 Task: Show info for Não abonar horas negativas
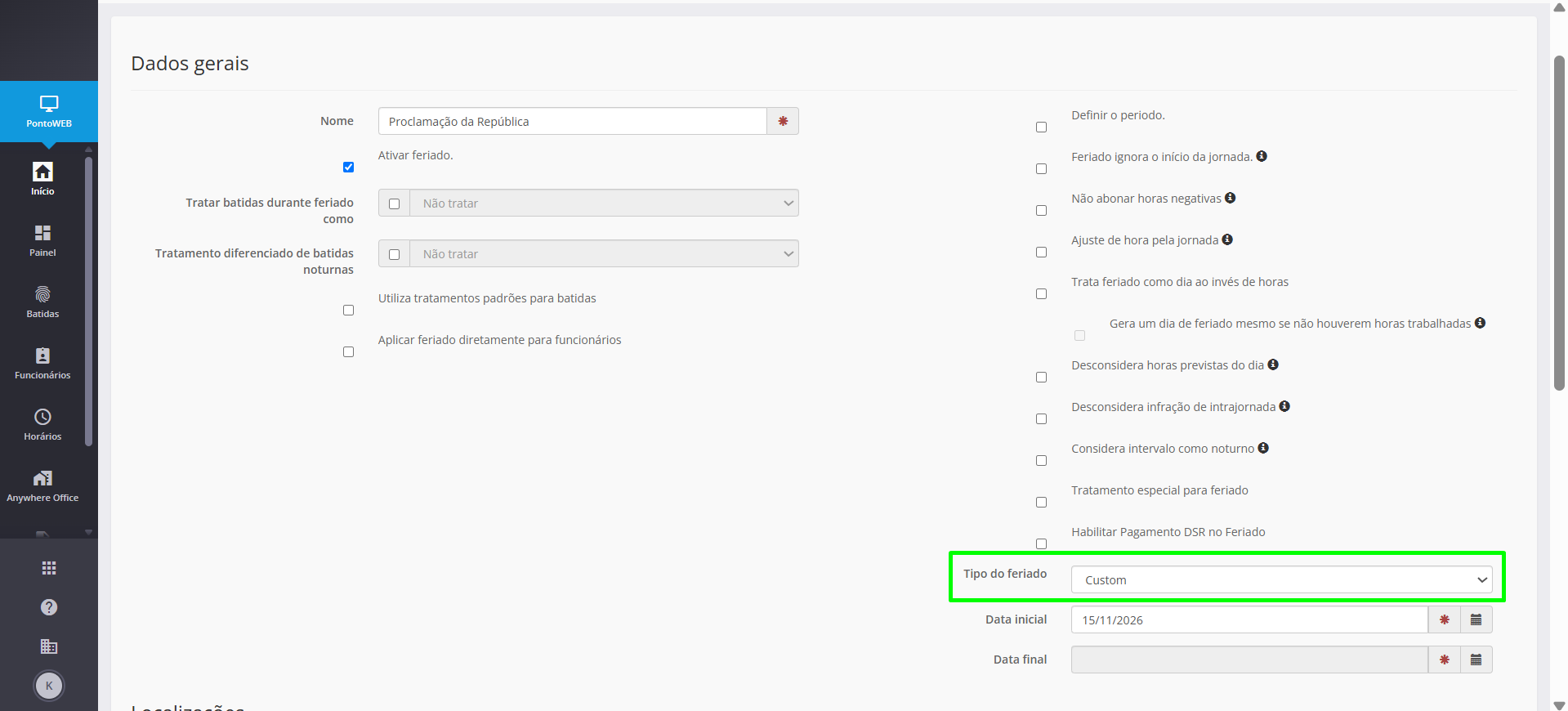[x=1230, y=198]
